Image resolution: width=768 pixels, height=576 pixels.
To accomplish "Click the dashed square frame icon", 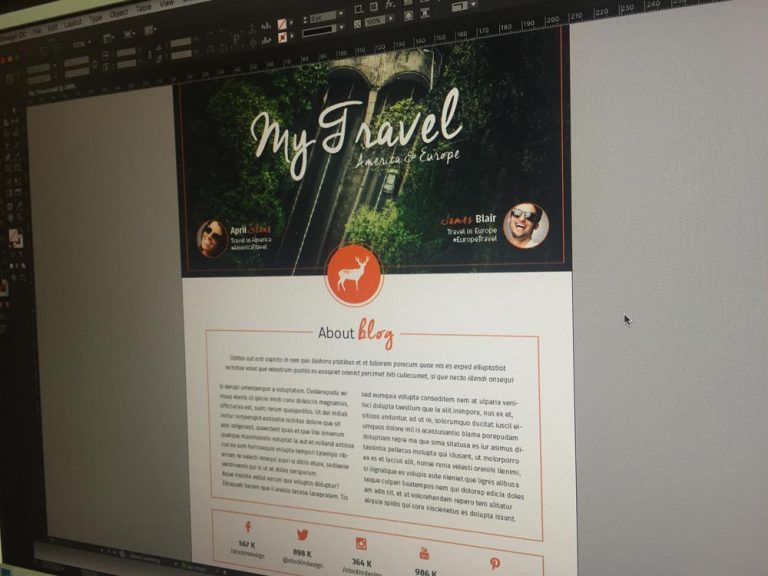I will (358, 9).
